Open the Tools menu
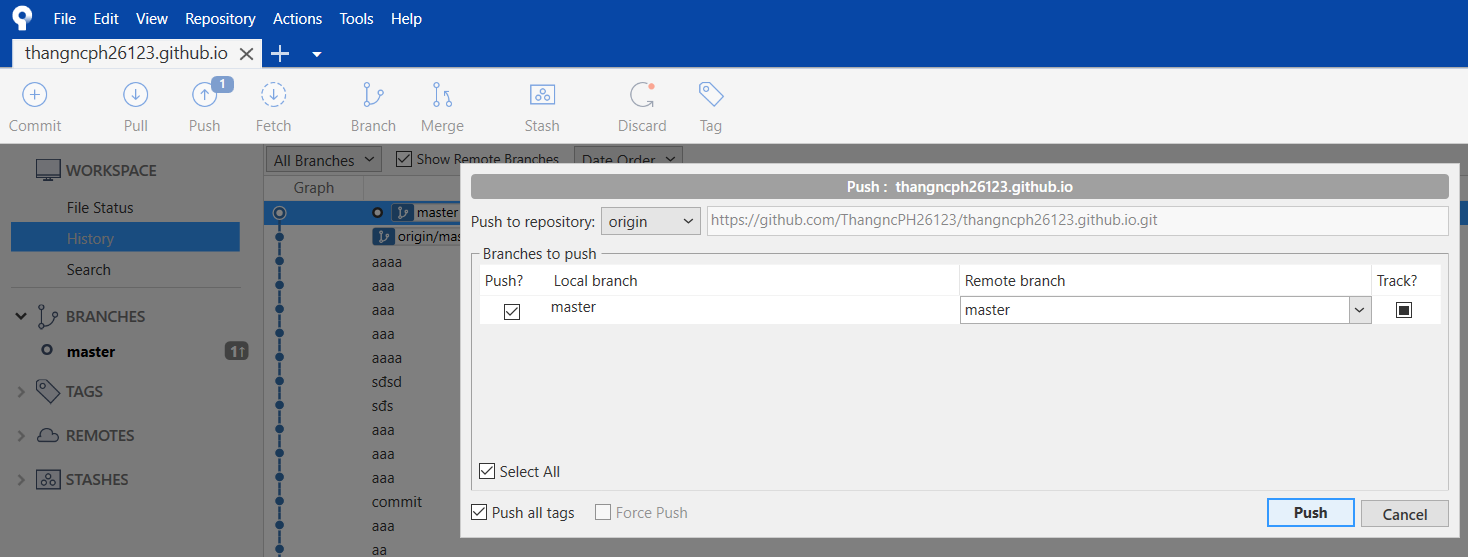 pyautogui.click(x=356, y=18)
